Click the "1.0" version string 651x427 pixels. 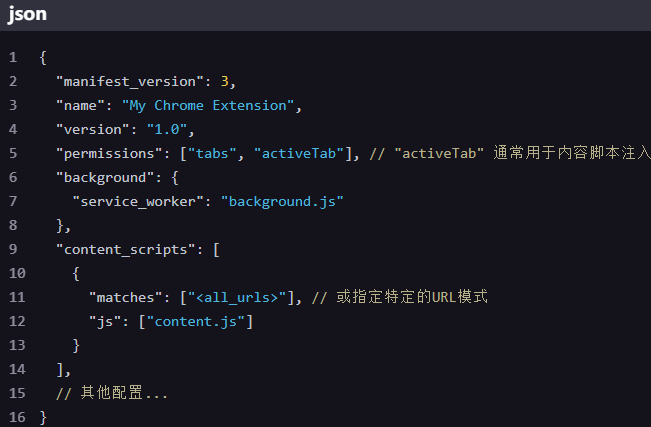click(166, 129)
